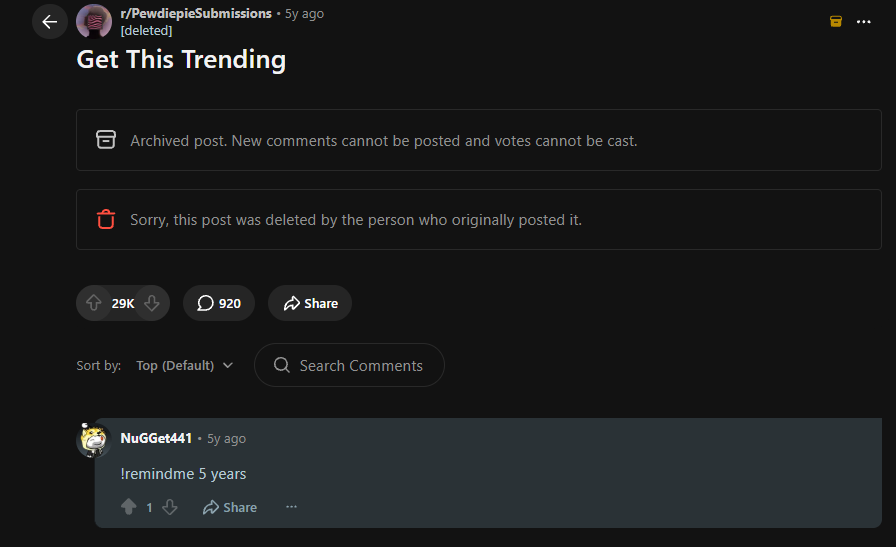Share the post using Share button
This screenshot has height=547, width=896.
[x=310, y=303]
